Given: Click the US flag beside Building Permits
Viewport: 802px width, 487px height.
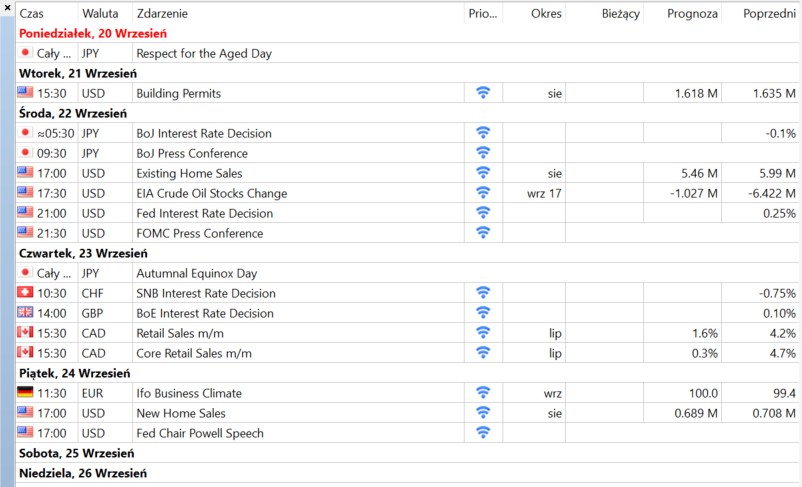Looking at the screenshot, I should coord(25,92).
